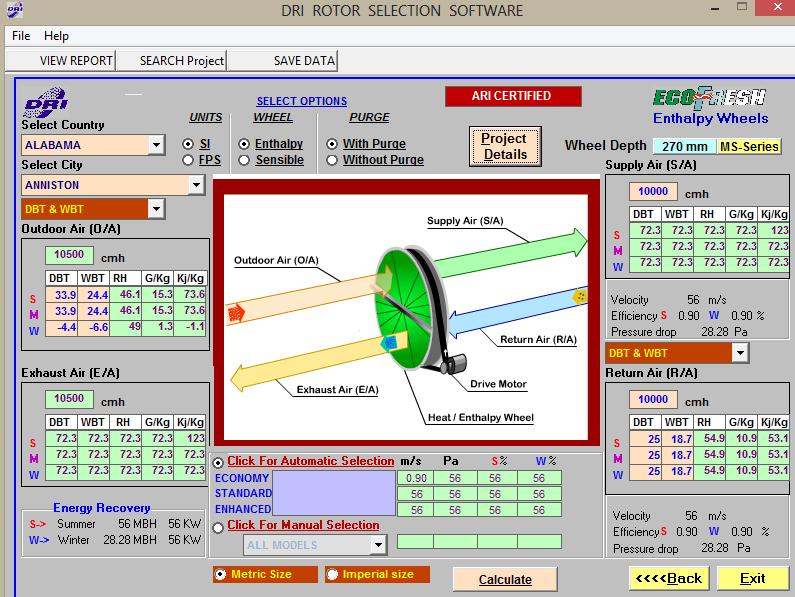795x597 pixels.
Task: Click the ARI CERTIFIED banner
Action: tap(513, 96)
